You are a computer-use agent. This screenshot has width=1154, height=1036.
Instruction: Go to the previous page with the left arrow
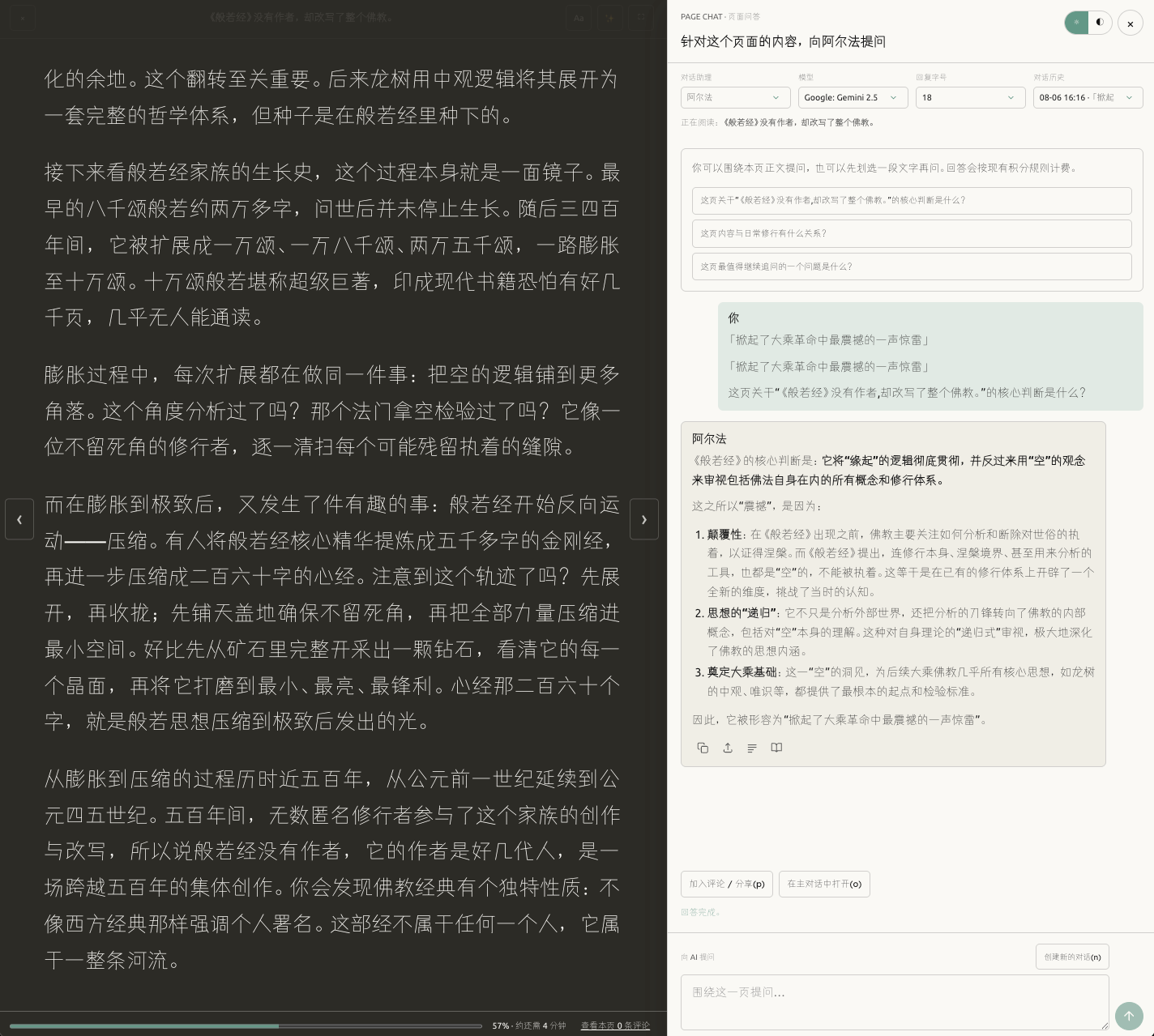tap(19, 519)
